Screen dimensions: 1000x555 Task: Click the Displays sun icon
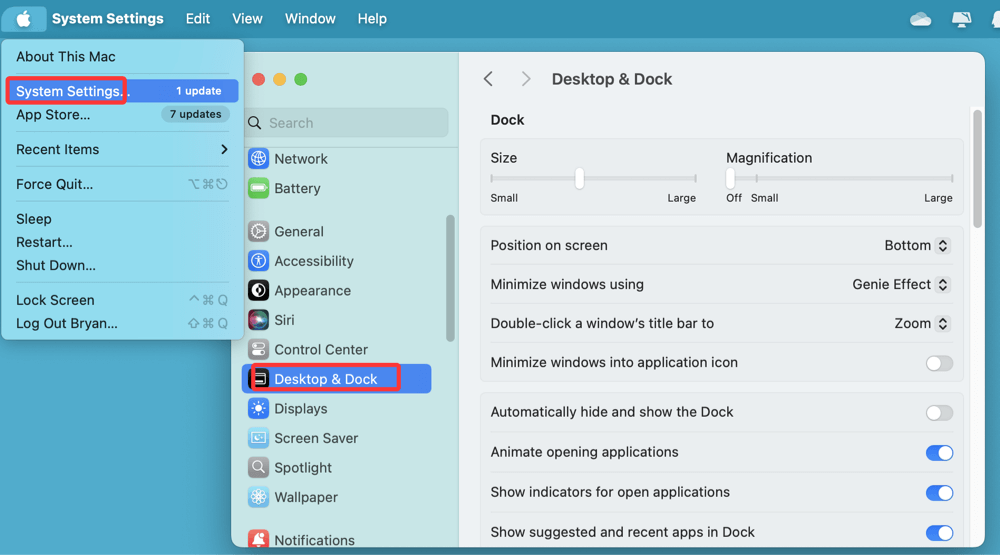(x=258, y=408)
